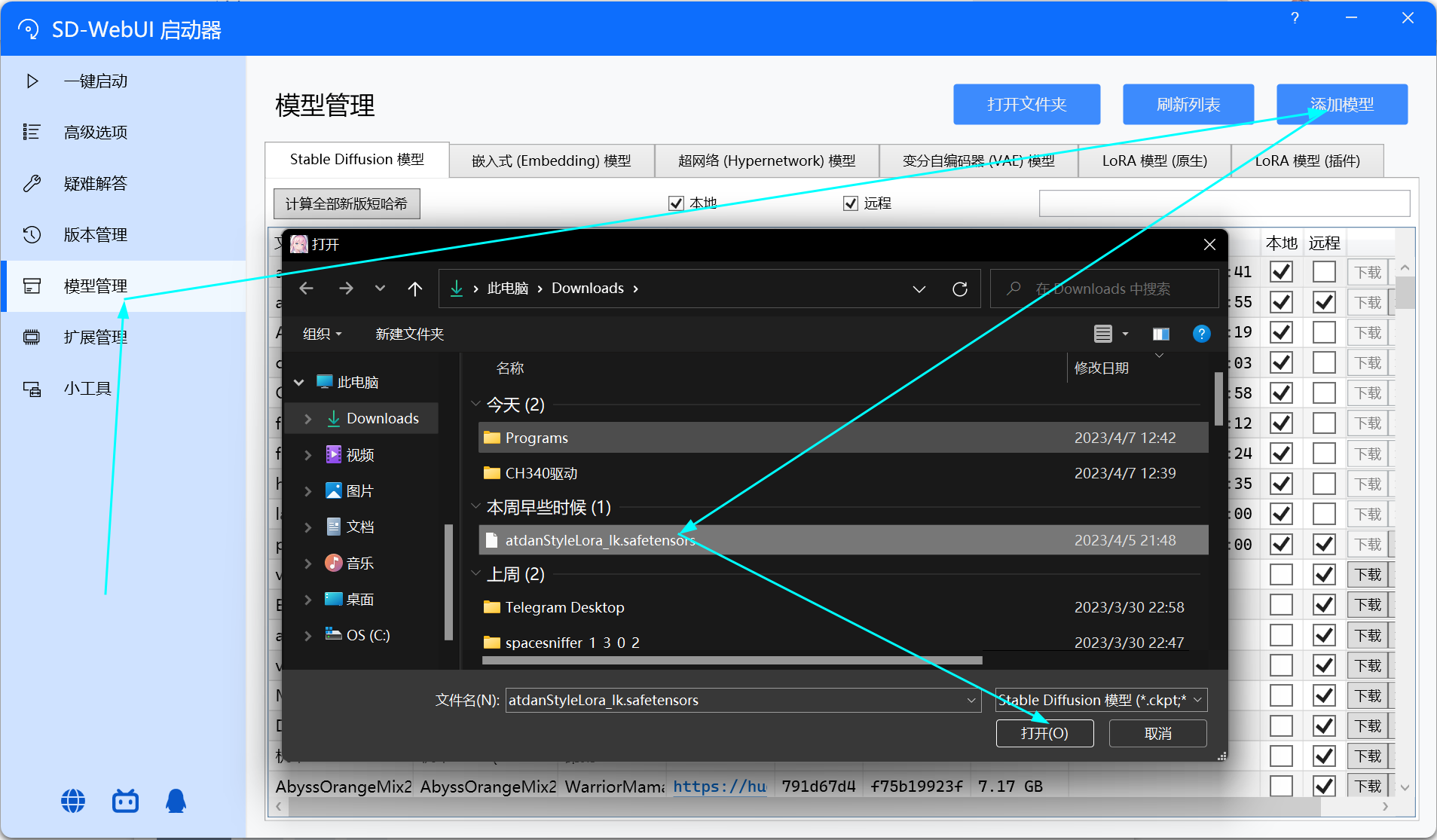Click the 刷新列表 button
The width and height of the screenshot is (1437, 840).
(1188, 104)
